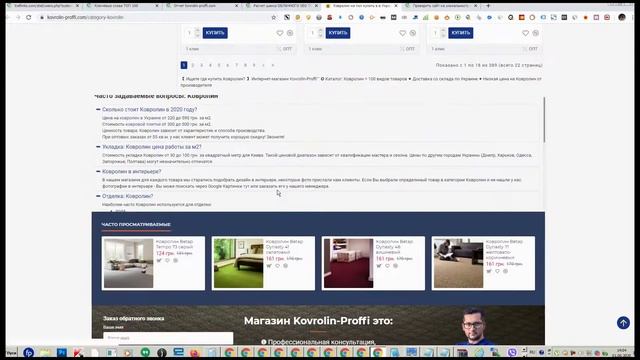Add the first product card to wishlist (heart icon)
640x360 pixels.
(x=280, y=33)
